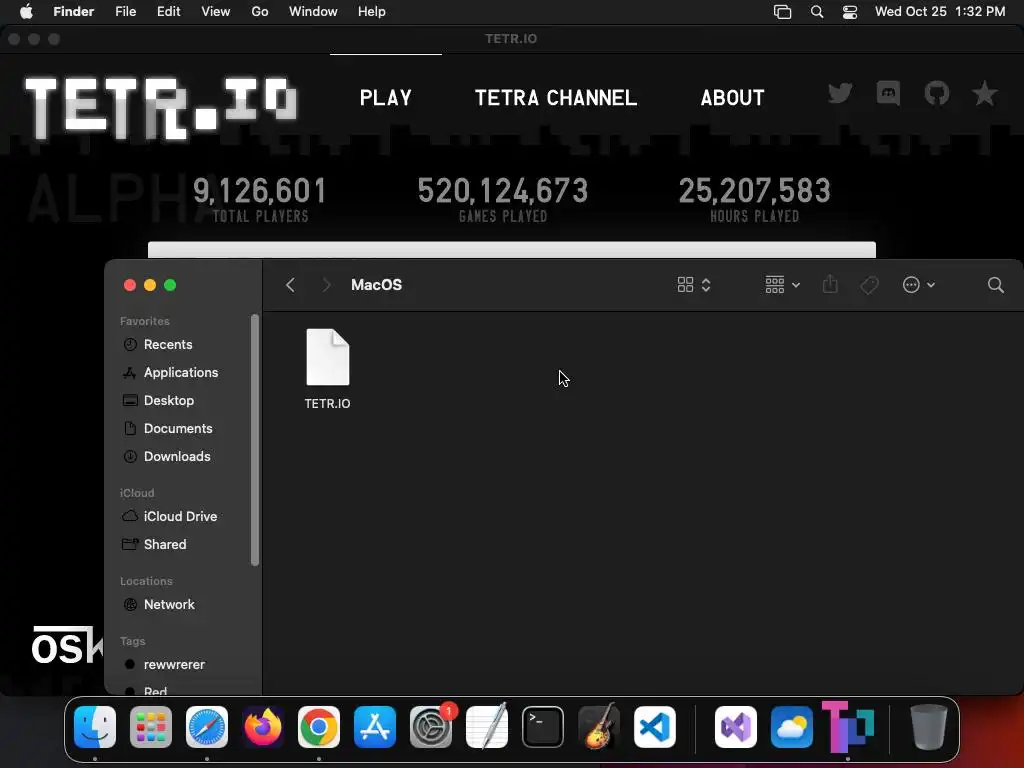Open Terminal from the Dock
The width and height of the screenshot is (1024, 768).
point(543,727)
